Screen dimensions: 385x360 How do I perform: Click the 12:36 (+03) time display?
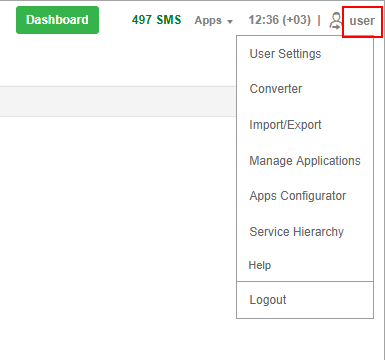coord(279,20)
